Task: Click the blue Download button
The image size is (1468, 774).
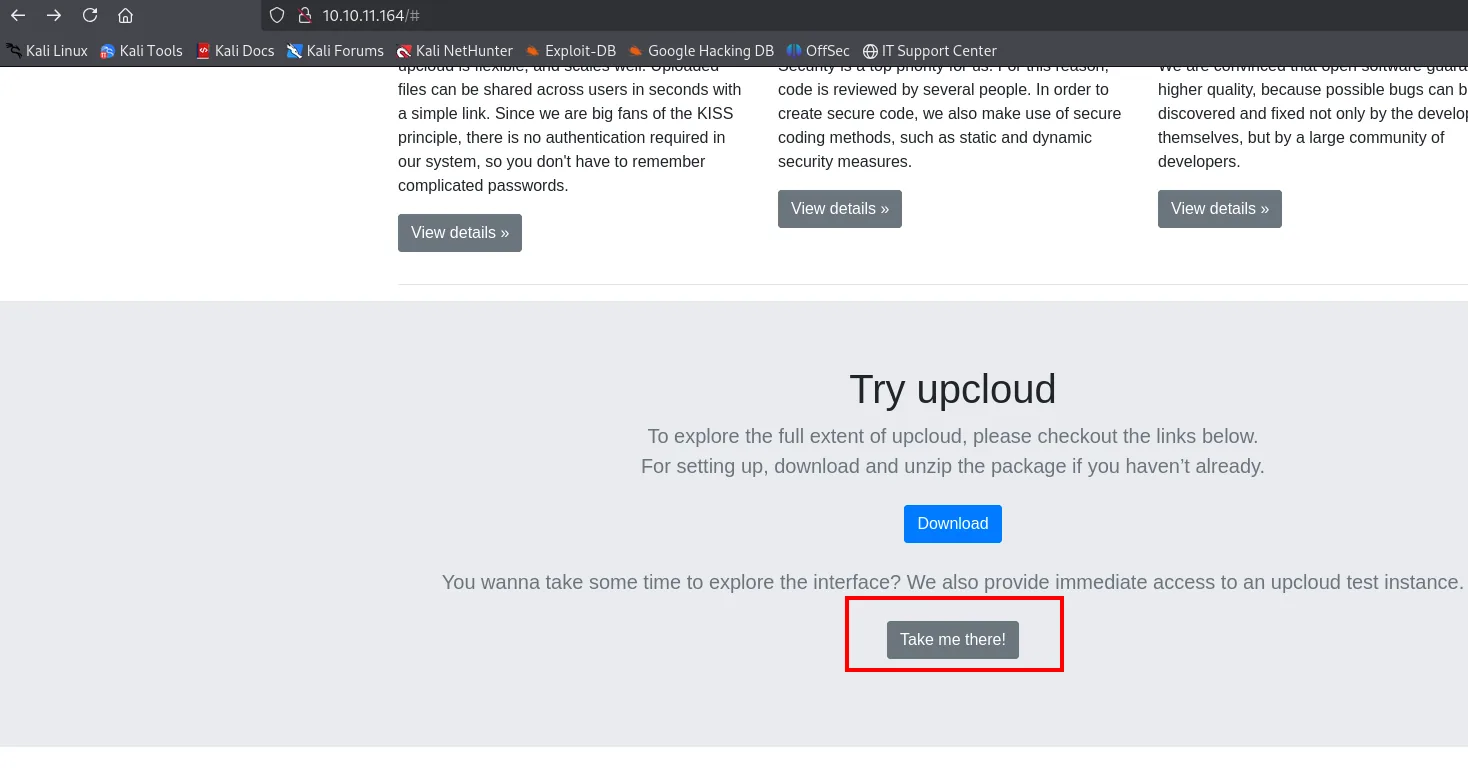Action: (x=953, y=524)
